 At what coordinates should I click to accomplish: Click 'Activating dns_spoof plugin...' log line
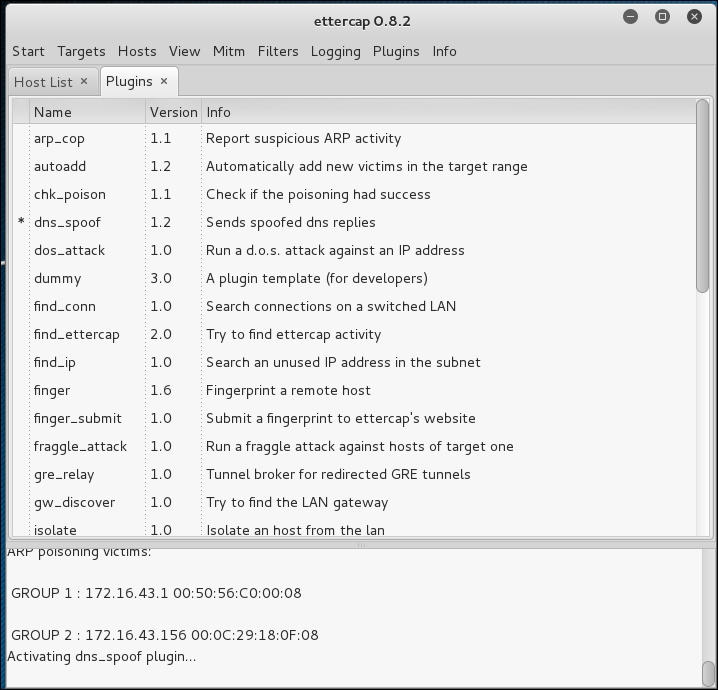click(x=101, y=657)
